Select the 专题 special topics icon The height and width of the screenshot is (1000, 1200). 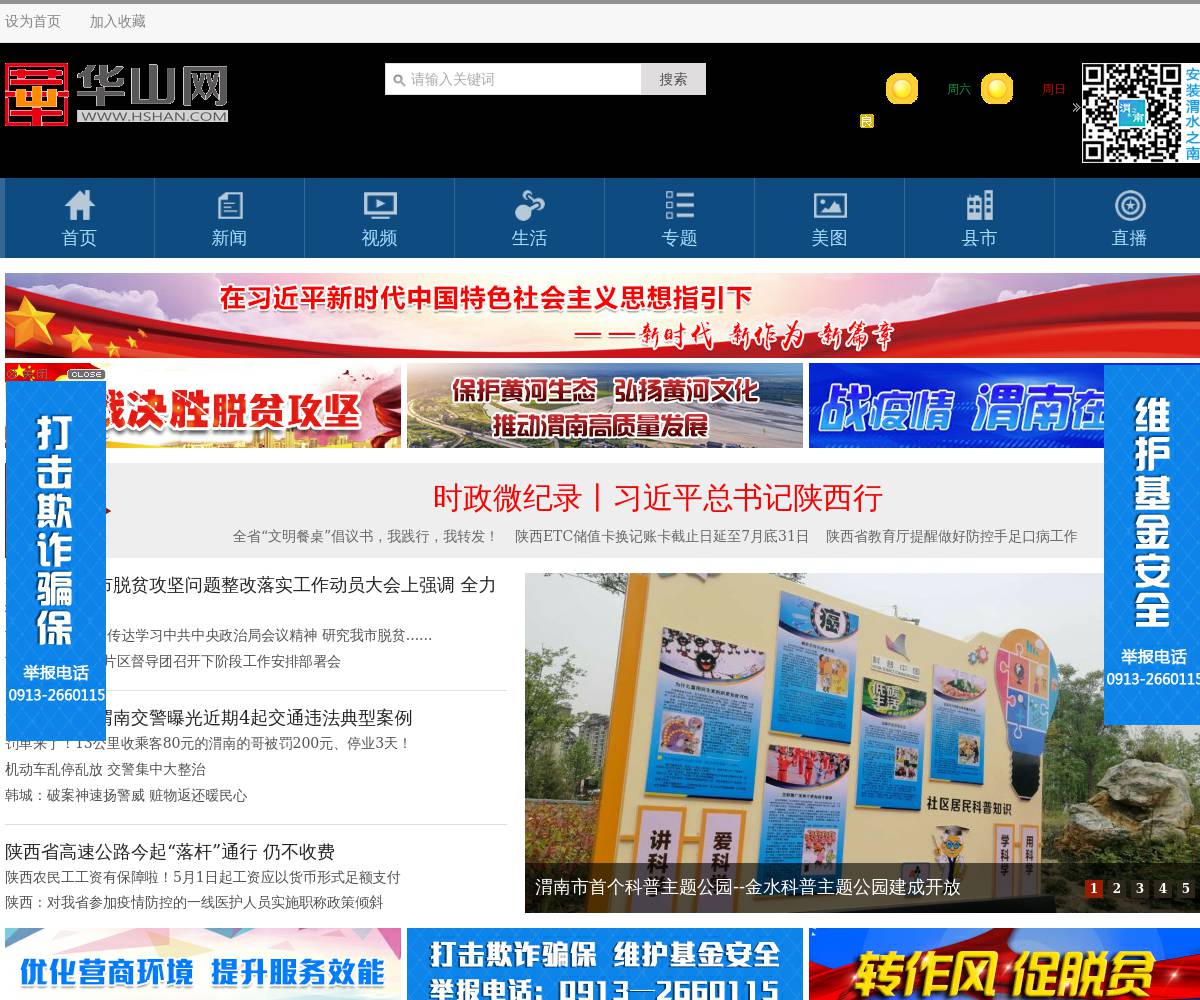coord(679,218)
